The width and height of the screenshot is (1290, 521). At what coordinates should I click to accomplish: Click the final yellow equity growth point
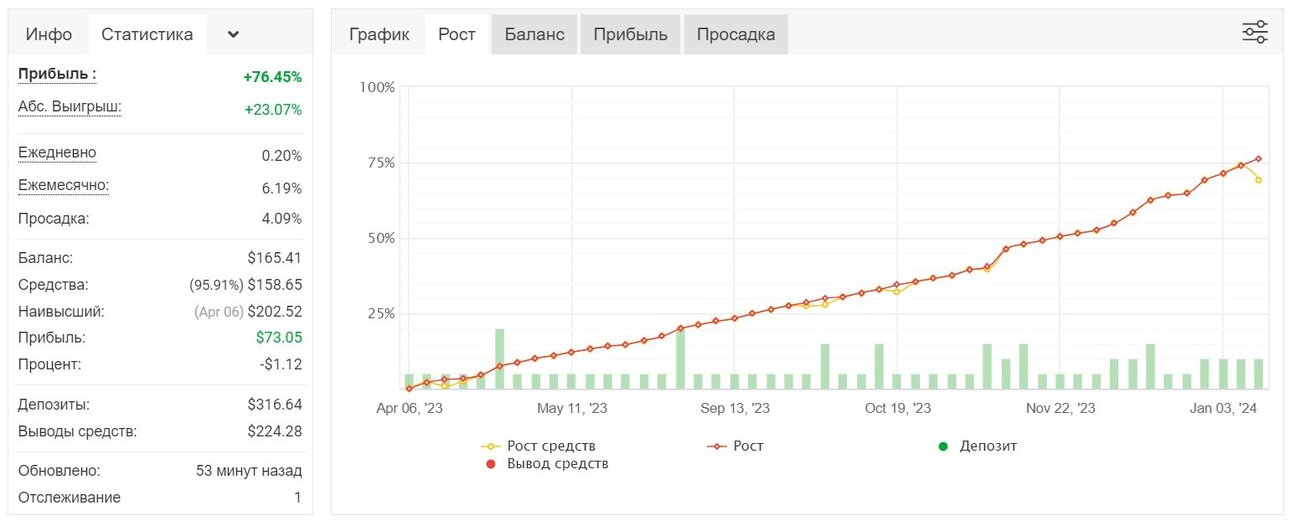(1258, 180)
